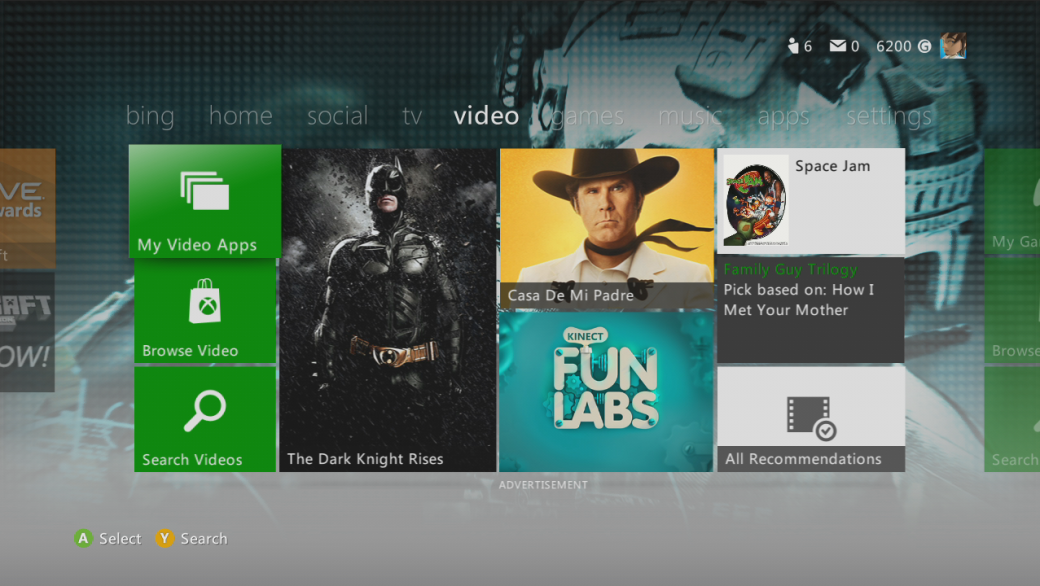Select the video tab
Screen dimensions: 1040x586
click(486, 116)
